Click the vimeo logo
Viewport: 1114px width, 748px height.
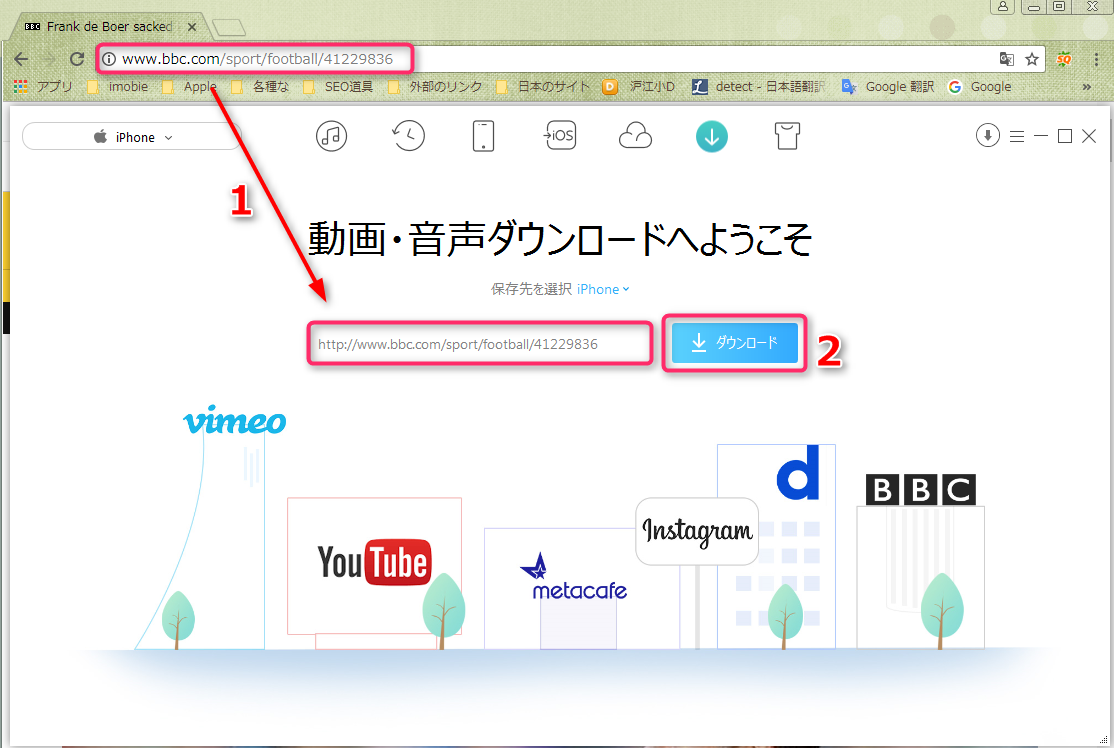point(234,420)
